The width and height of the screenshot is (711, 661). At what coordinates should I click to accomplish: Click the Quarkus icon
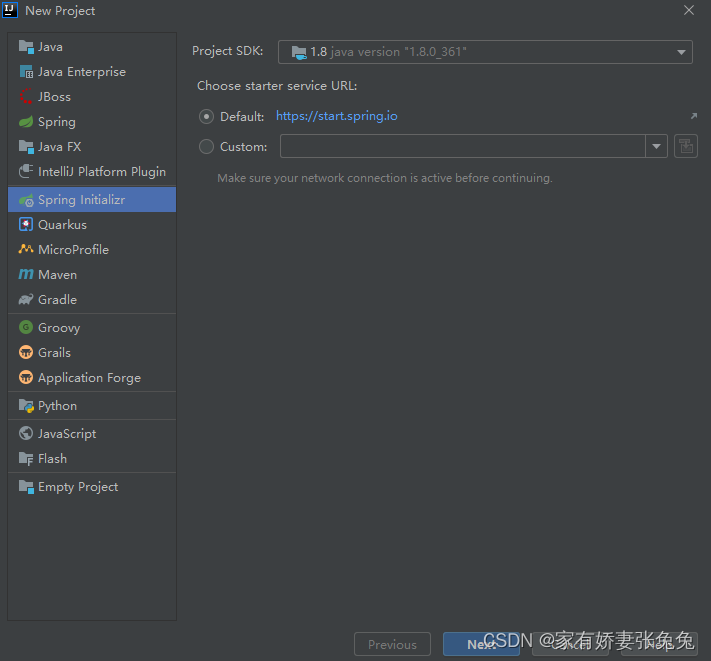(26, 224)
